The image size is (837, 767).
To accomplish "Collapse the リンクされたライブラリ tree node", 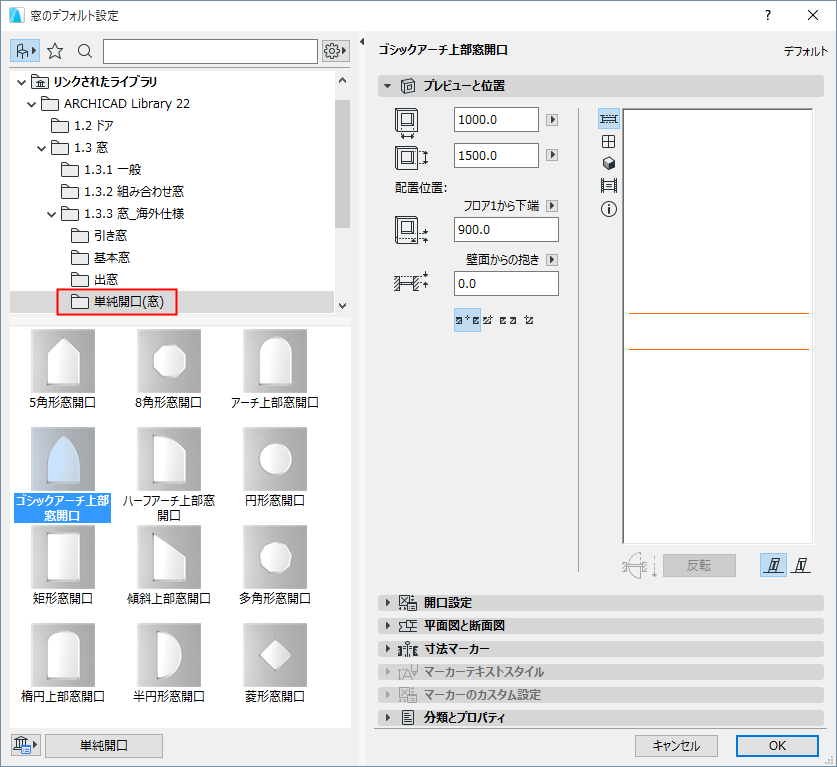I will 21,82.
